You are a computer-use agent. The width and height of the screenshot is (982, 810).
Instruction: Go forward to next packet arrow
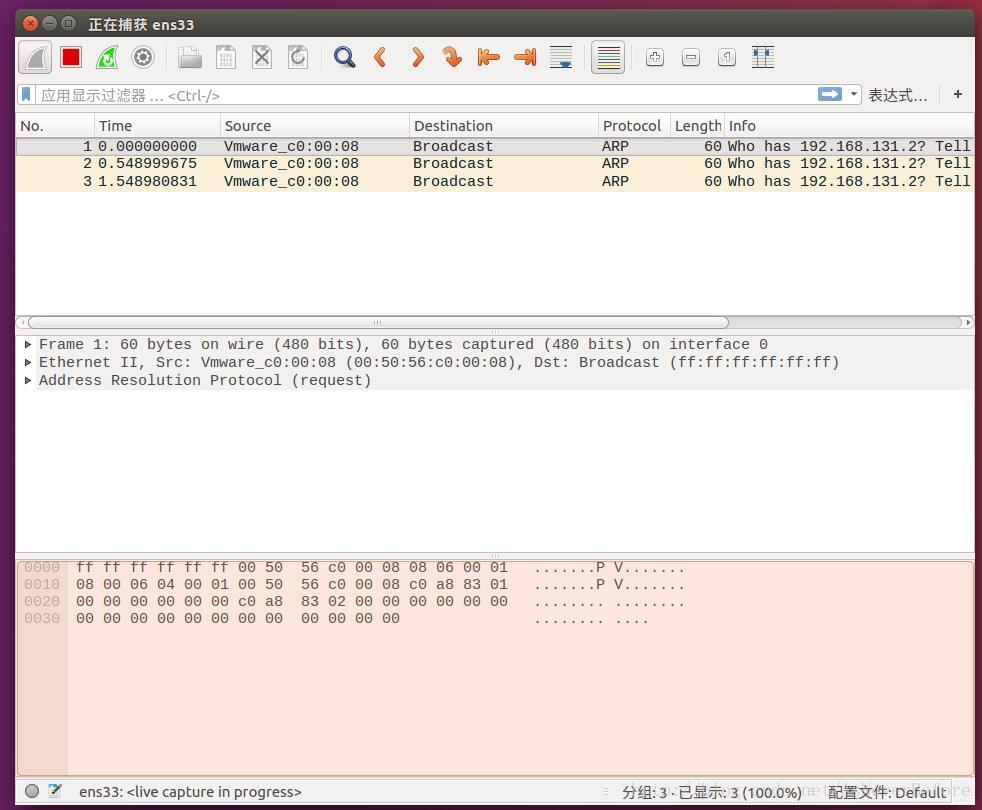point(416,58)
